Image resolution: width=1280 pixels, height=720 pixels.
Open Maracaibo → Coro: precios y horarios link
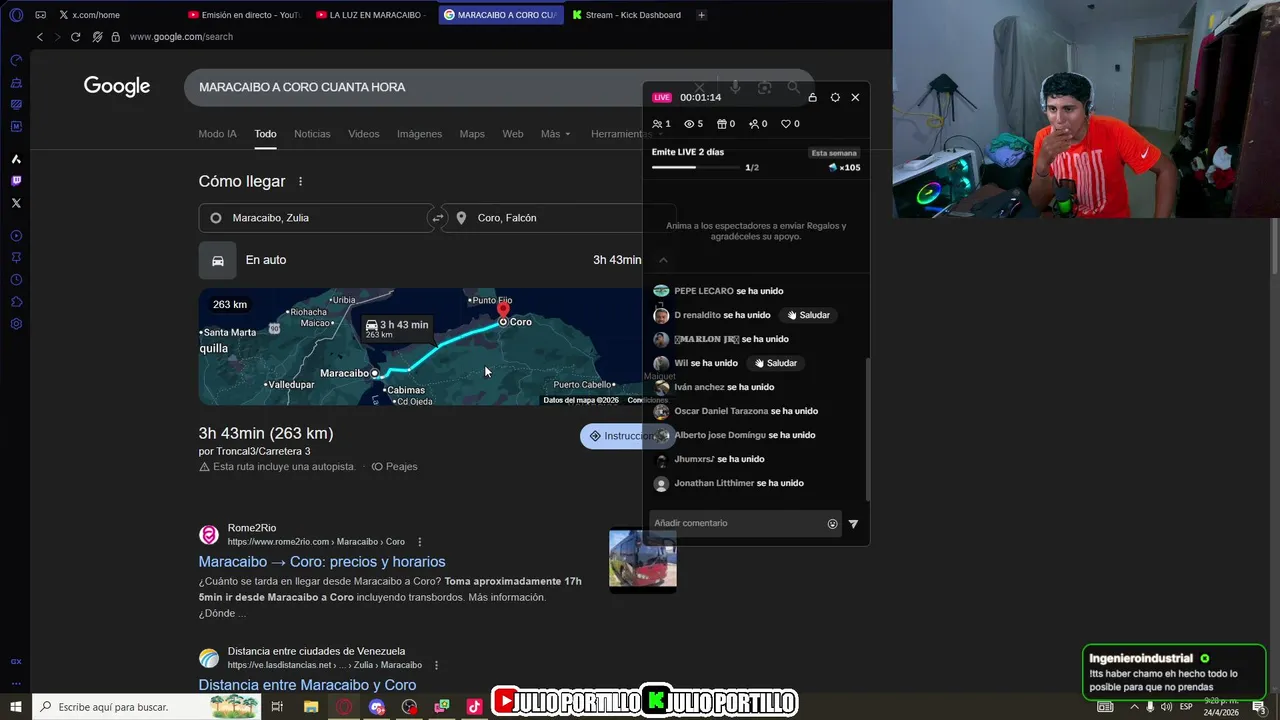point(322,562)
